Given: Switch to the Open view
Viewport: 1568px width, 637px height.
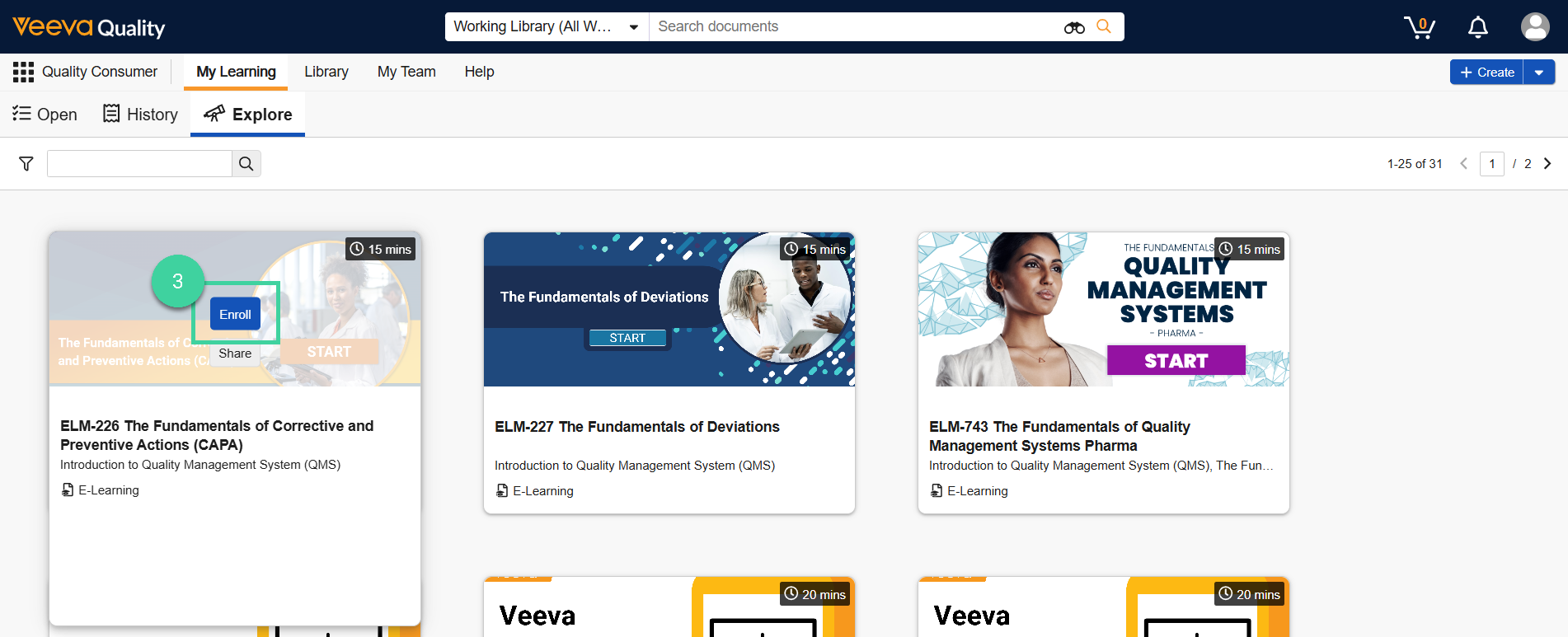Looking at the screenshot, I should [x=45, y=114].
